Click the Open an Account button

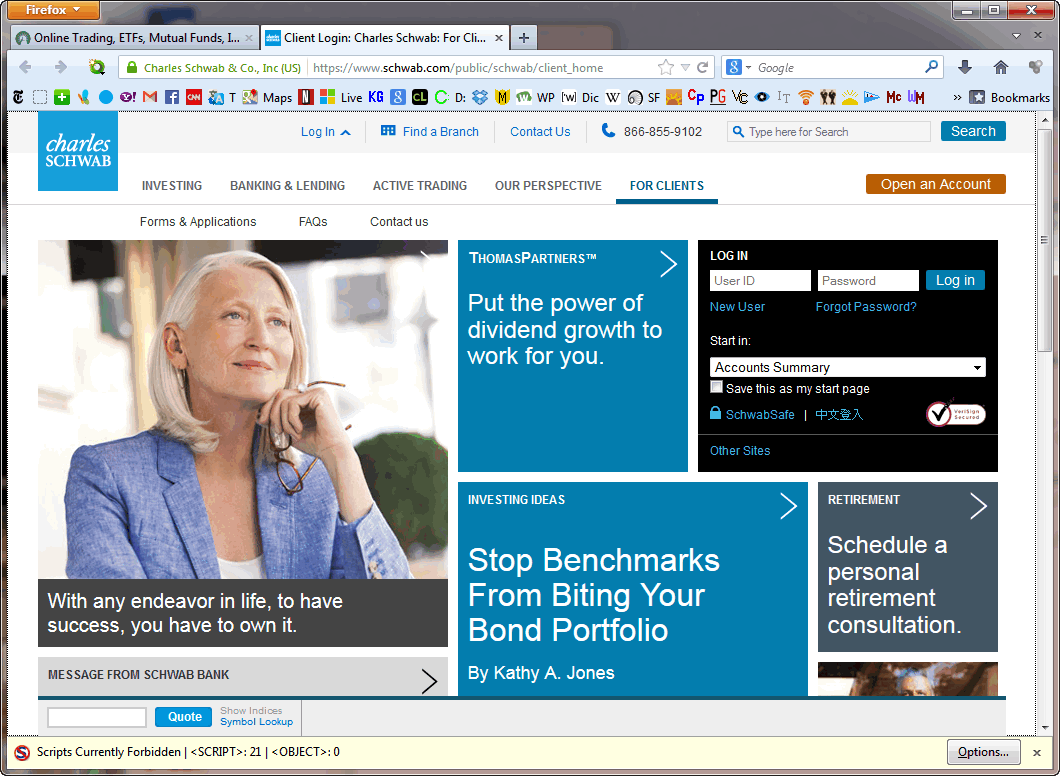(936, 184)
